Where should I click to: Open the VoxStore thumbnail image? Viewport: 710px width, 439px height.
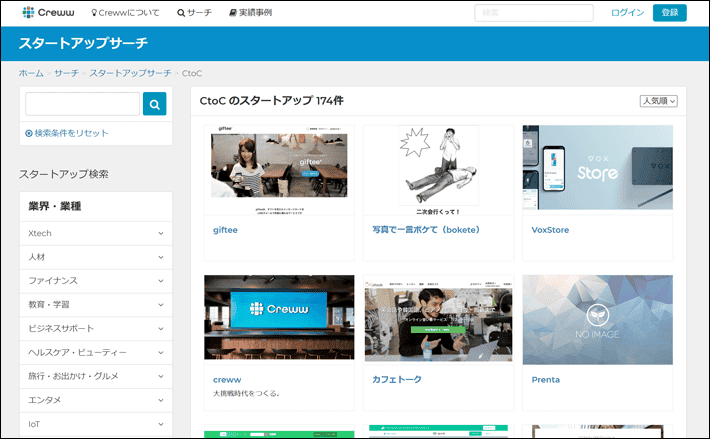click(x=598, y=167)
